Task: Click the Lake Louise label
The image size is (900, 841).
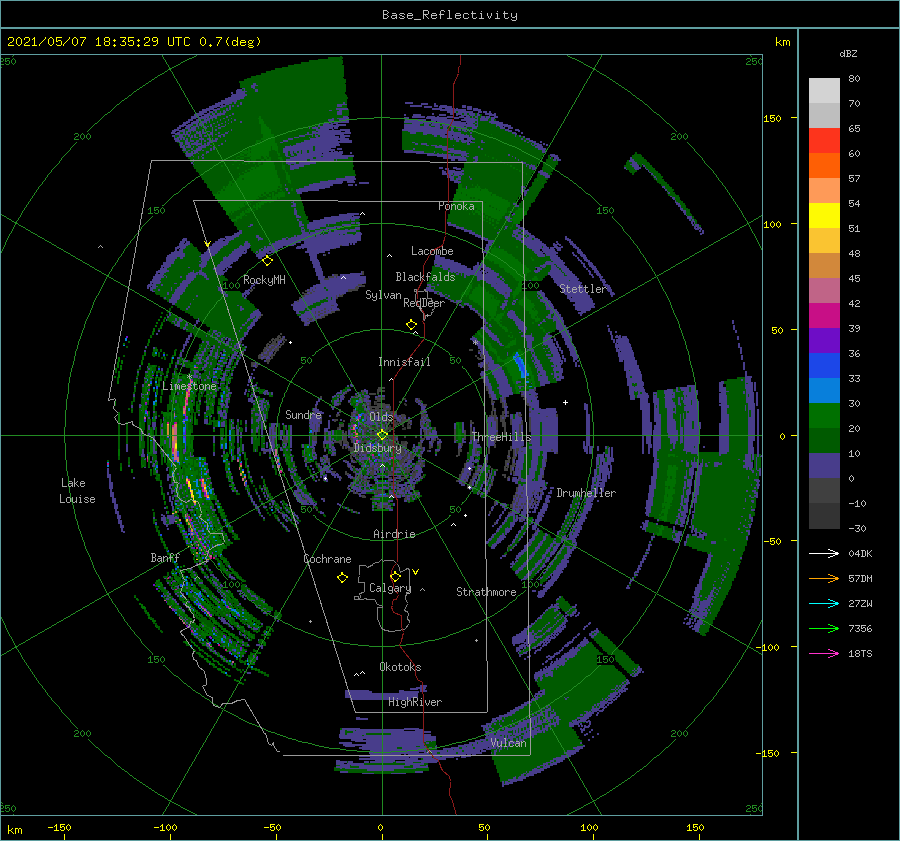Action: pos(77,491)
